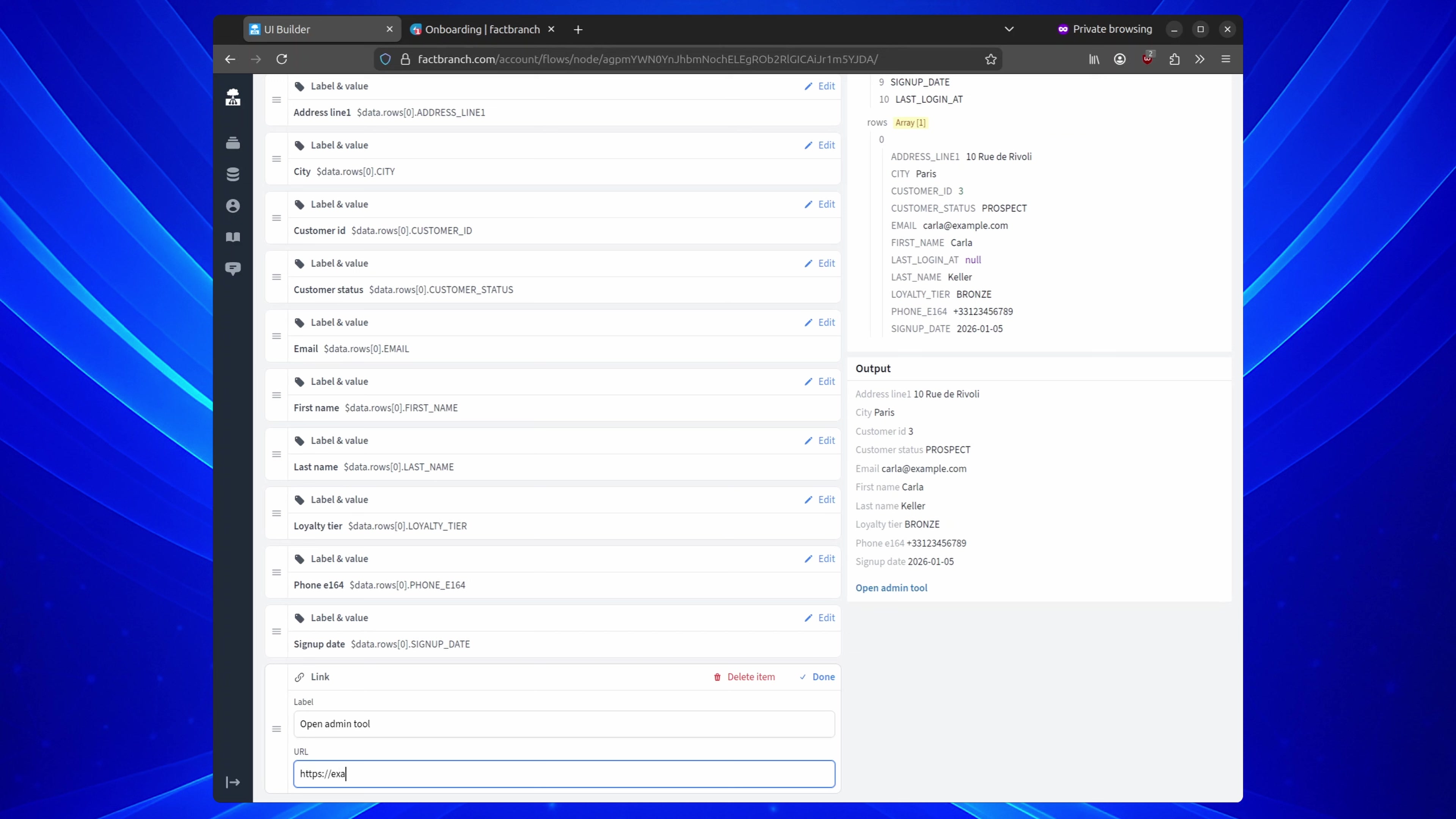Open the account profile sidebar icon
This screenshot has height=819, width=1456.
pos(233,206)
